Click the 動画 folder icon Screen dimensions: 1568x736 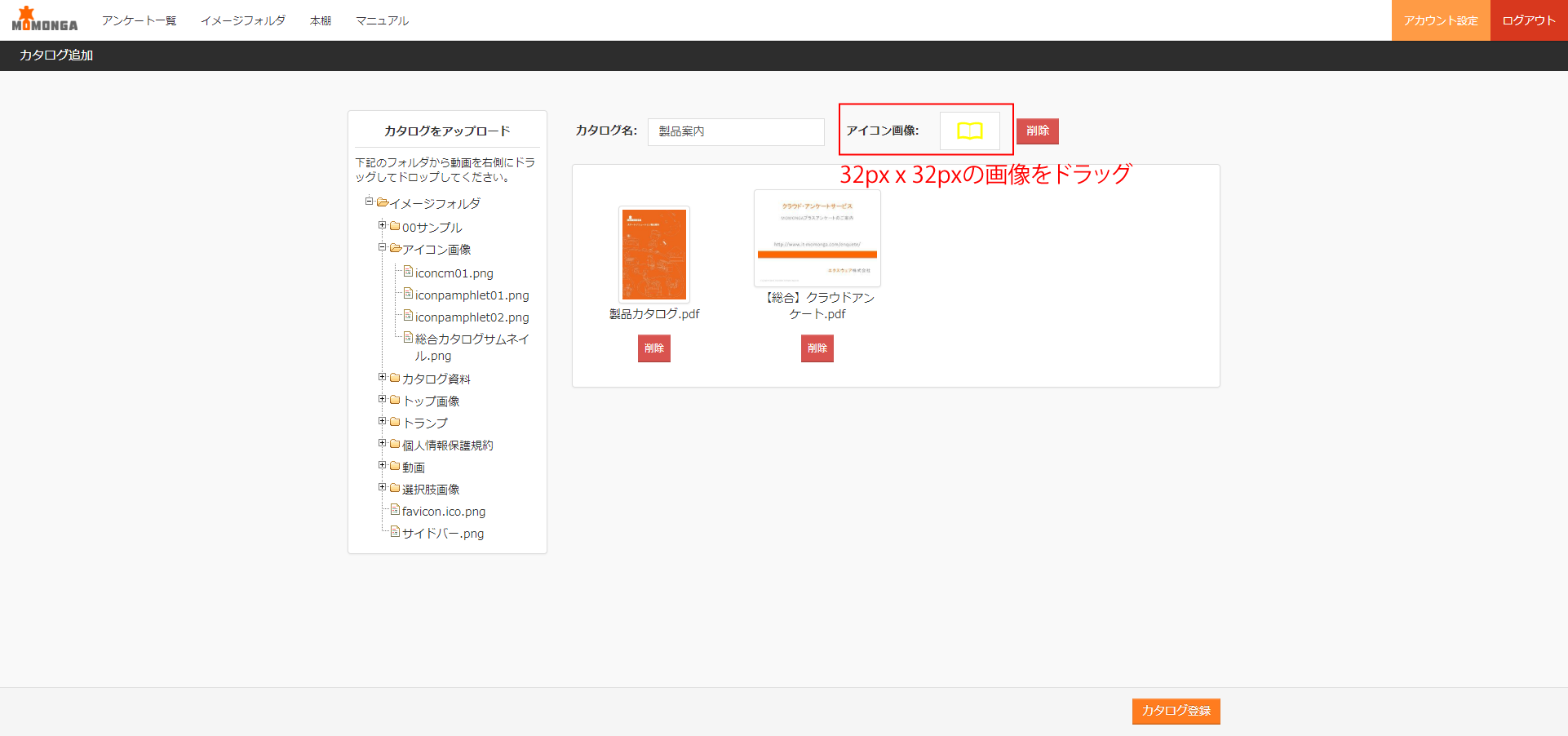point(395,466)
